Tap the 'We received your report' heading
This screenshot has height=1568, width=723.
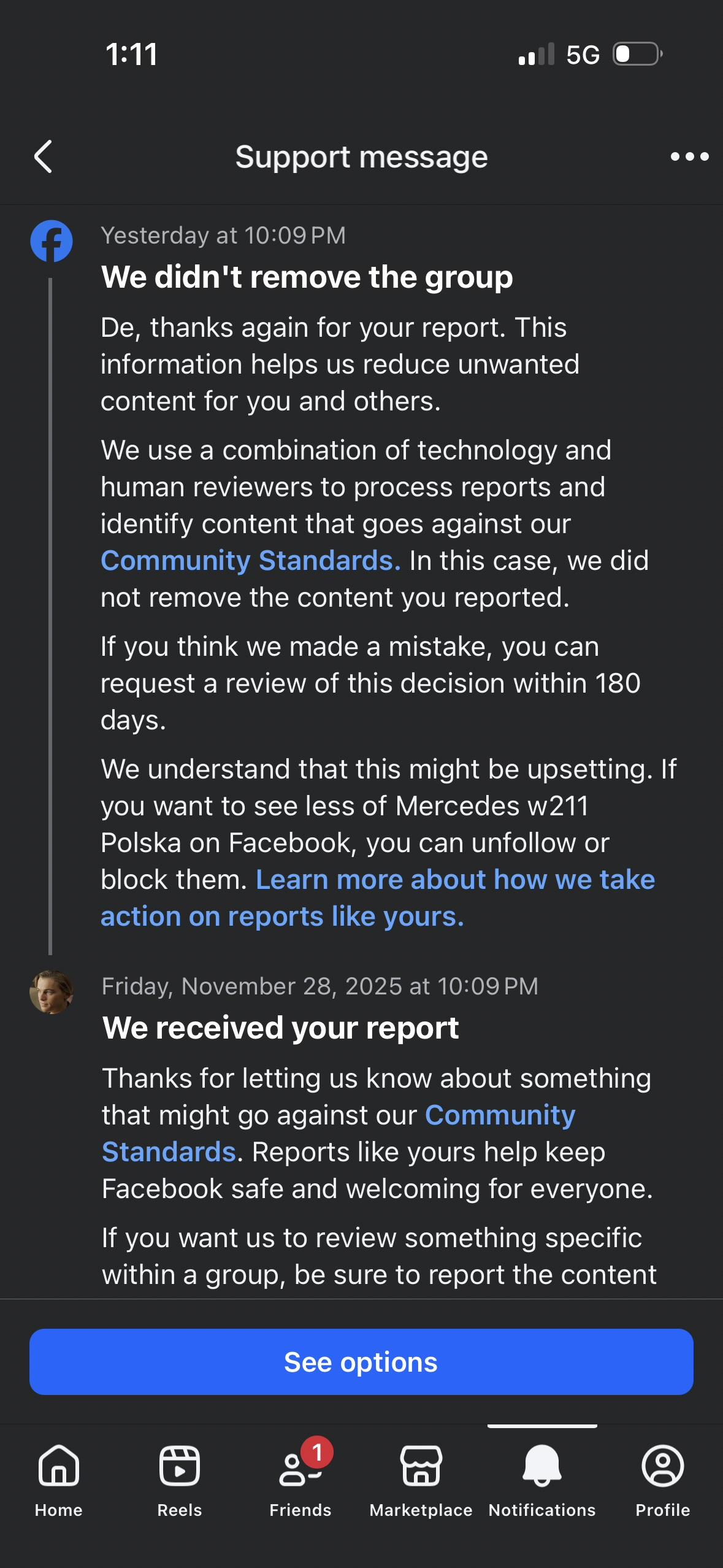280,1028
